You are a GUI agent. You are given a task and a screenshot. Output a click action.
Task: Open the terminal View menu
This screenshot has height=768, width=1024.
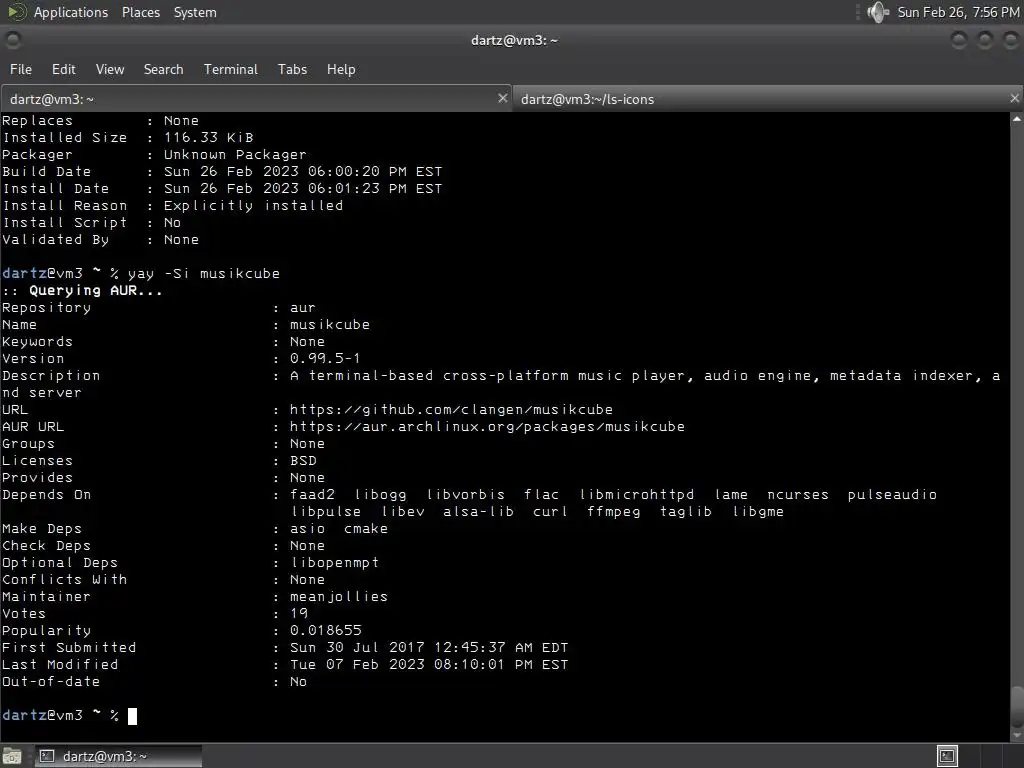coord(110,69)
